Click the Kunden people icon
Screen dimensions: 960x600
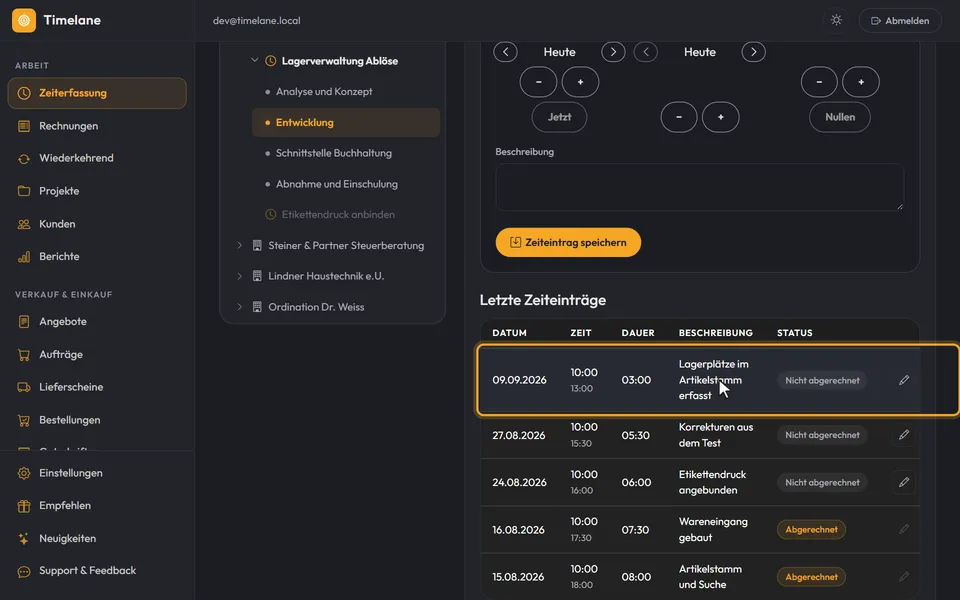[24, 224]
